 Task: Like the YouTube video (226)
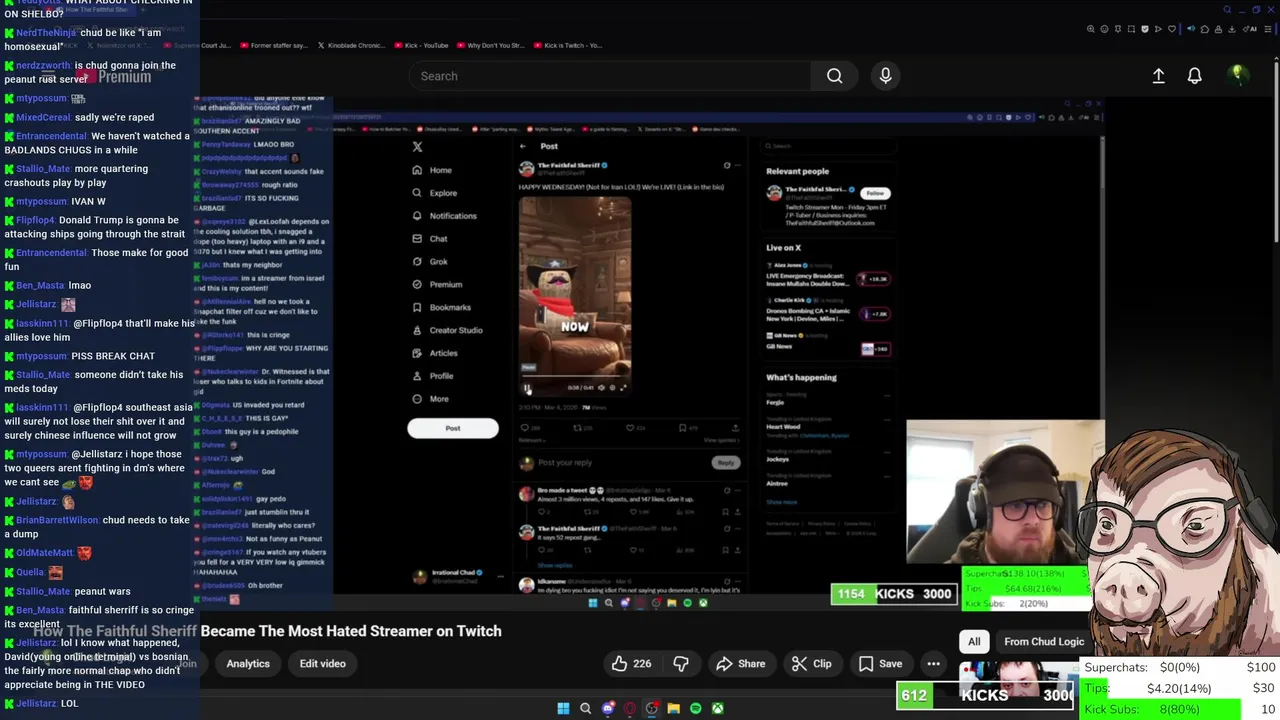tap(631, 664)
